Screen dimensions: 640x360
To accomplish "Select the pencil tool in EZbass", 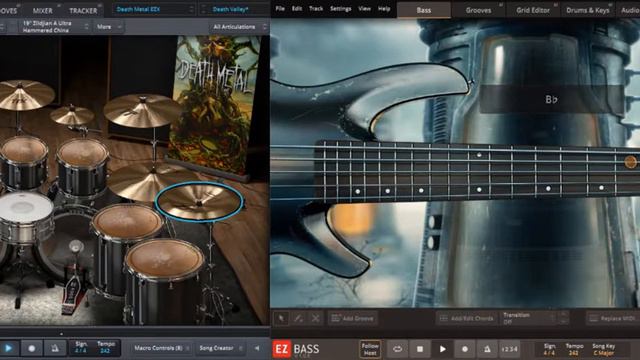I will coord(298,318).
